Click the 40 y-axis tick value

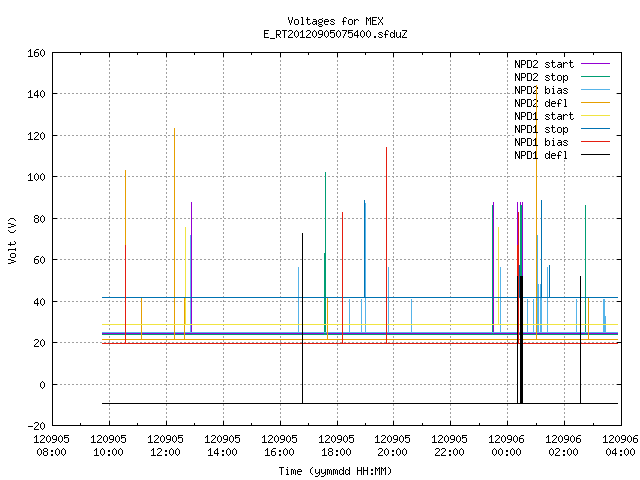39,302
